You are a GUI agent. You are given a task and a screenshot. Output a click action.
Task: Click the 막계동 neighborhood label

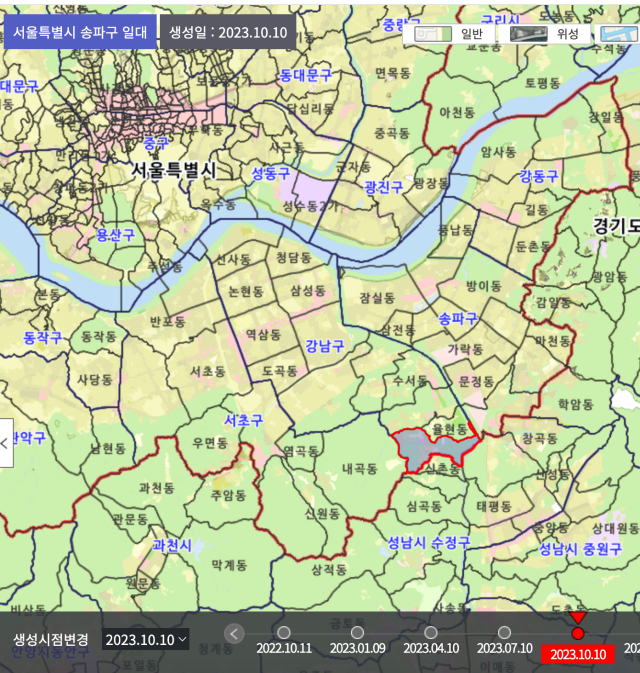pyautogui.click(x=229, y=565)
